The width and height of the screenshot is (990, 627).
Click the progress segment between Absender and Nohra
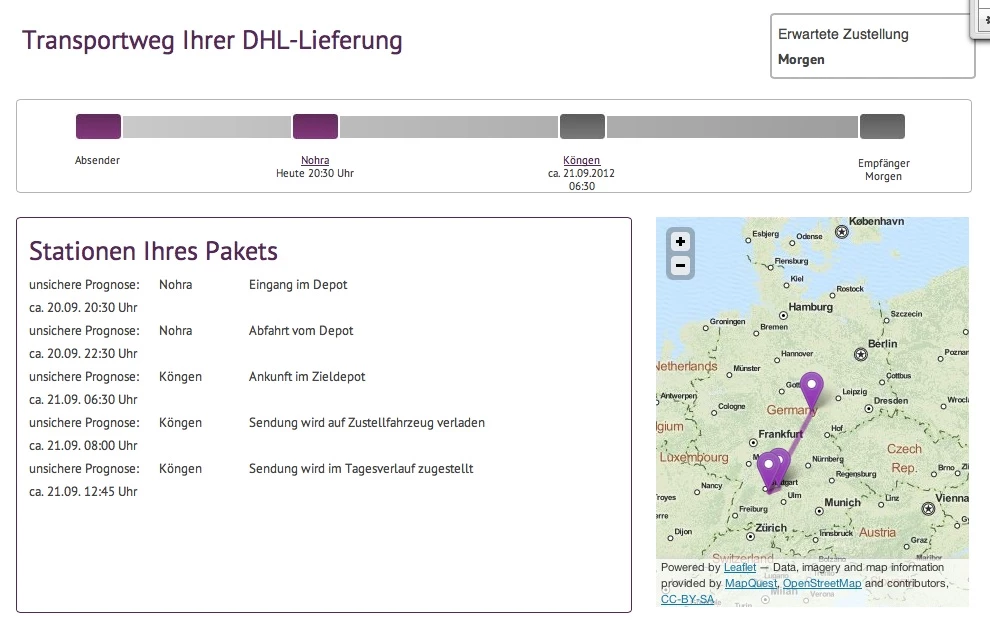click(x=206, y=126)
